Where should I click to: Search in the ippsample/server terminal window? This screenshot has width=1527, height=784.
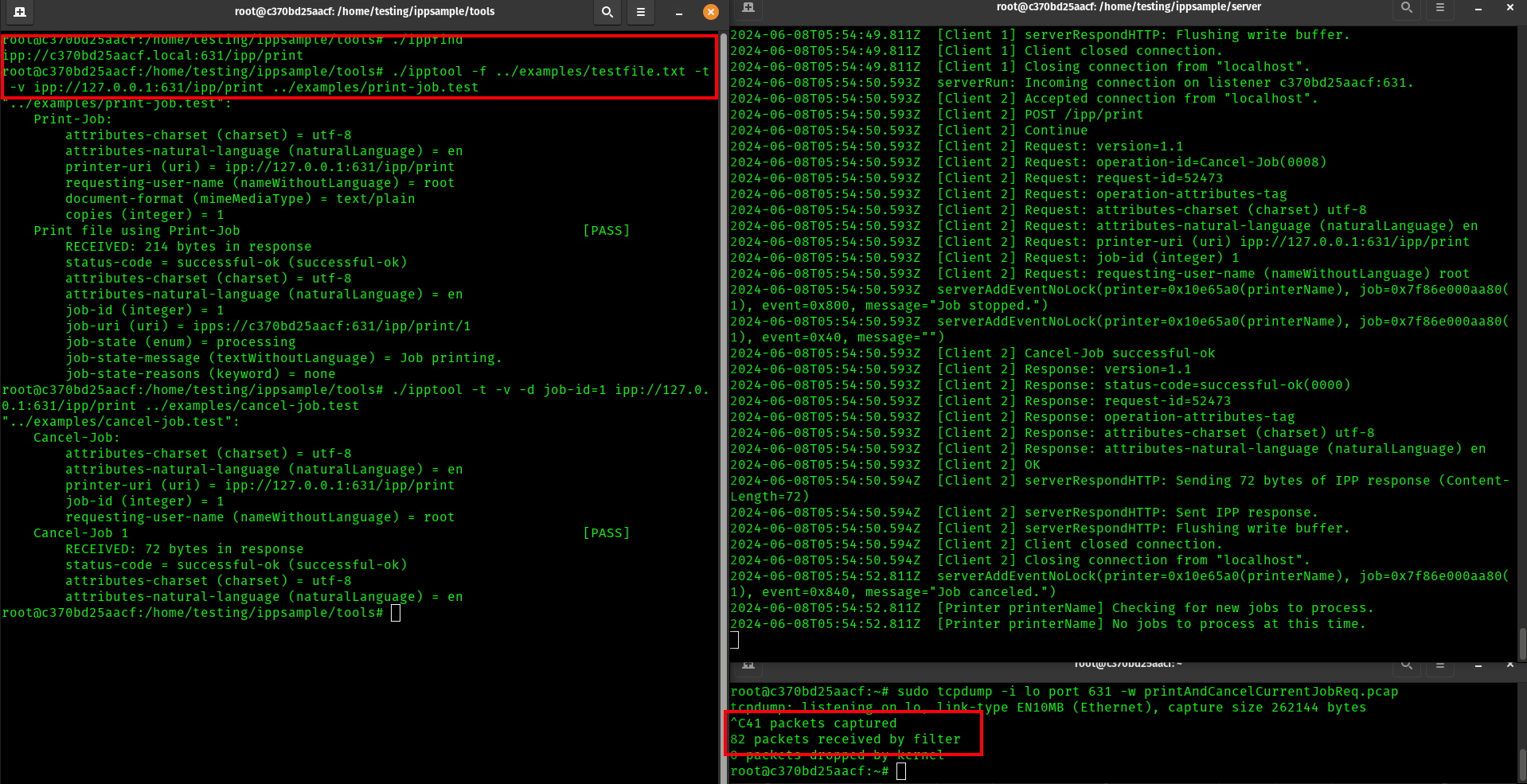coord(1407,7)
